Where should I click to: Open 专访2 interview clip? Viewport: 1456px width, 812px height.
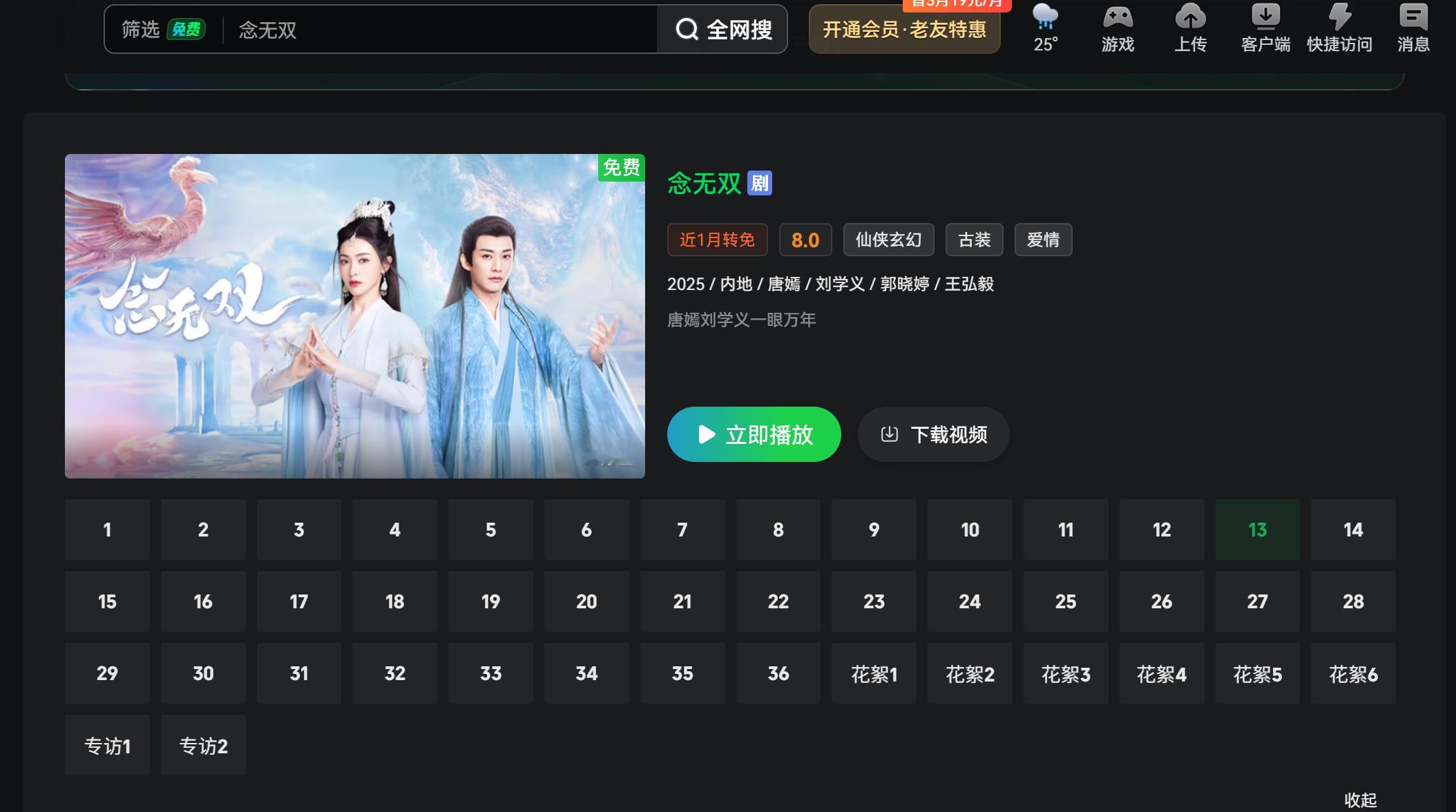coord(203,745)
